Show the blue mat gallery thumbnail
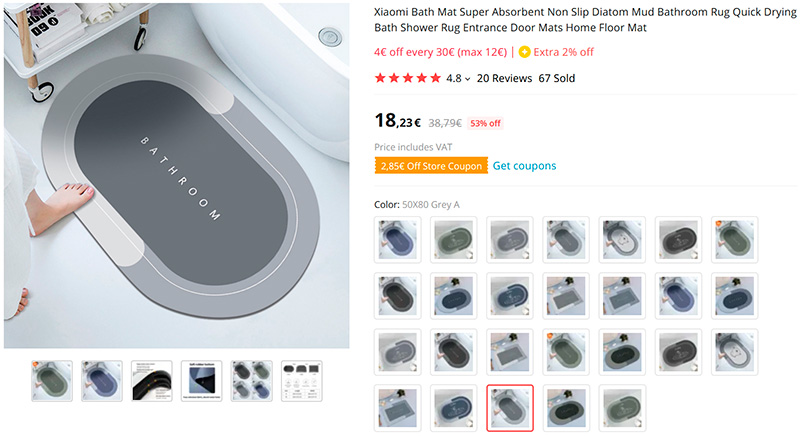Viewport: 800px width, 436px height. 102,381
